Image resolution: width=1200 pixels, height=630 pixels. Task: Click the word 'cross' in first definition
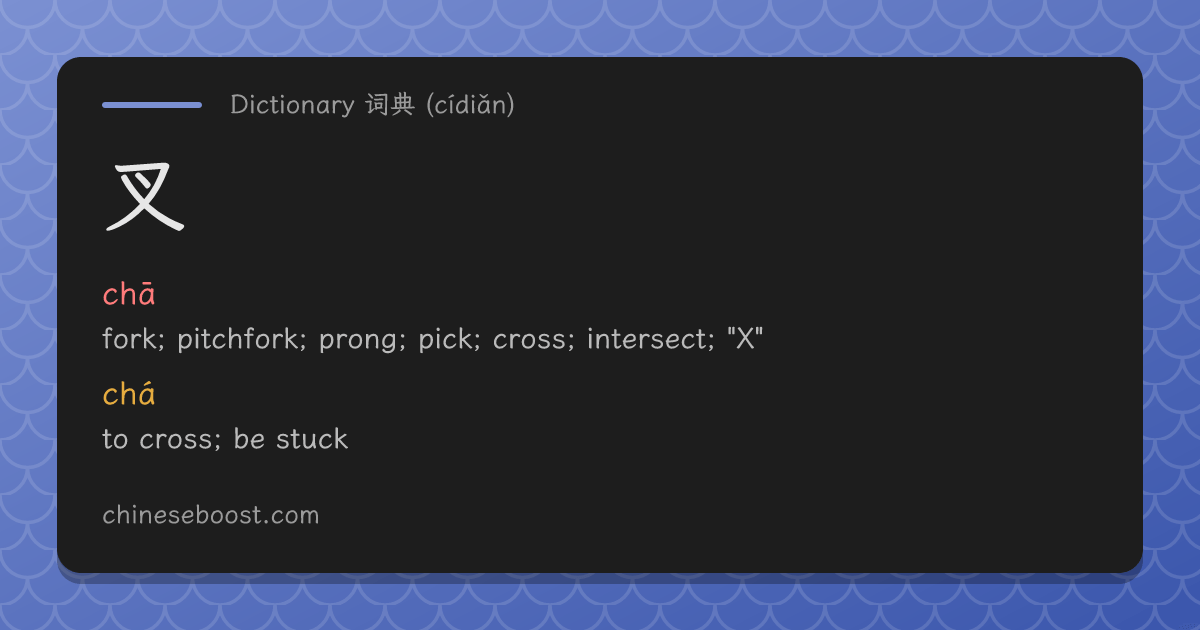528,340
